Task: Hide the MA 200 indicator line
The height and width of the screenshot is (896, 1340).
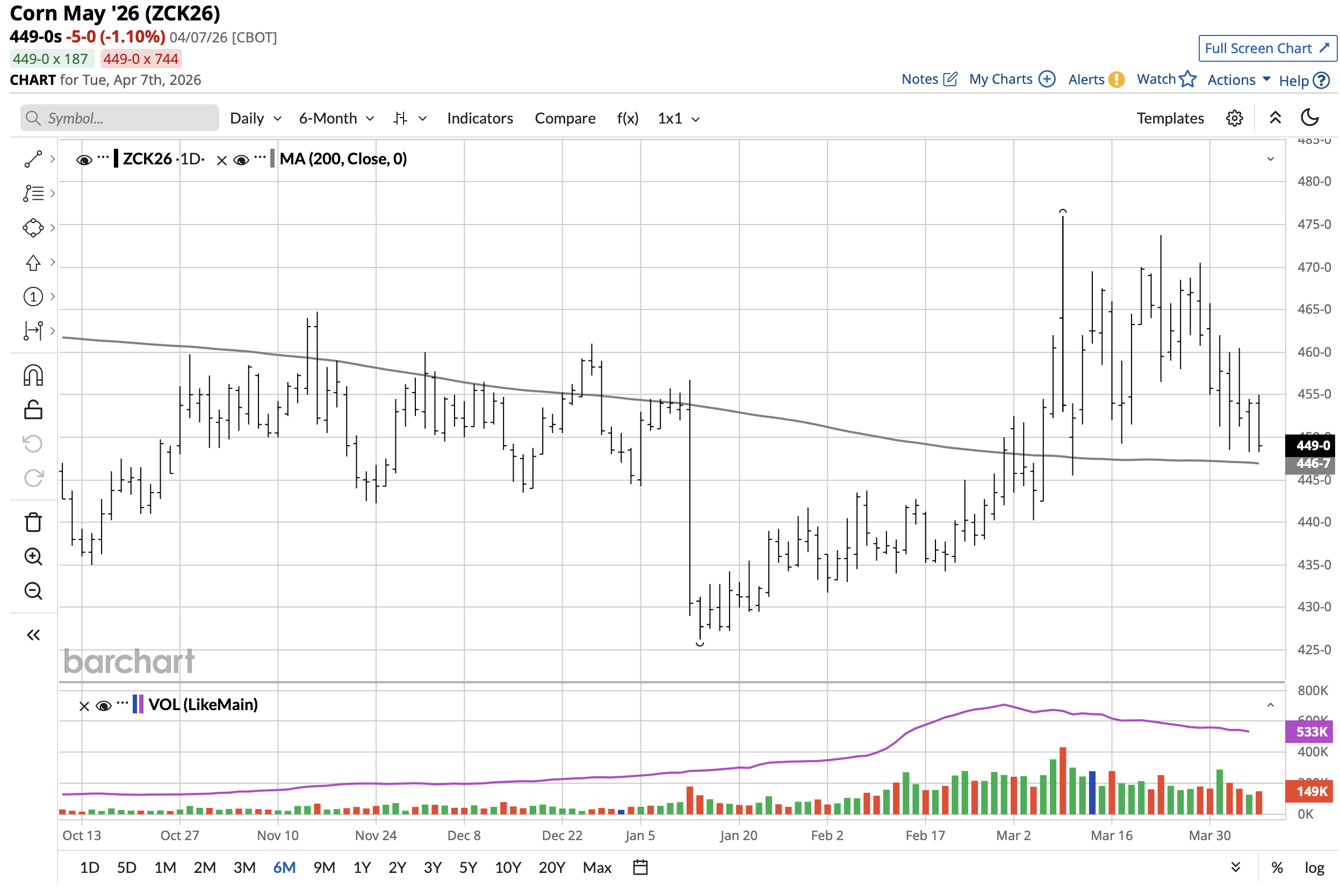Action: (241, 160)
